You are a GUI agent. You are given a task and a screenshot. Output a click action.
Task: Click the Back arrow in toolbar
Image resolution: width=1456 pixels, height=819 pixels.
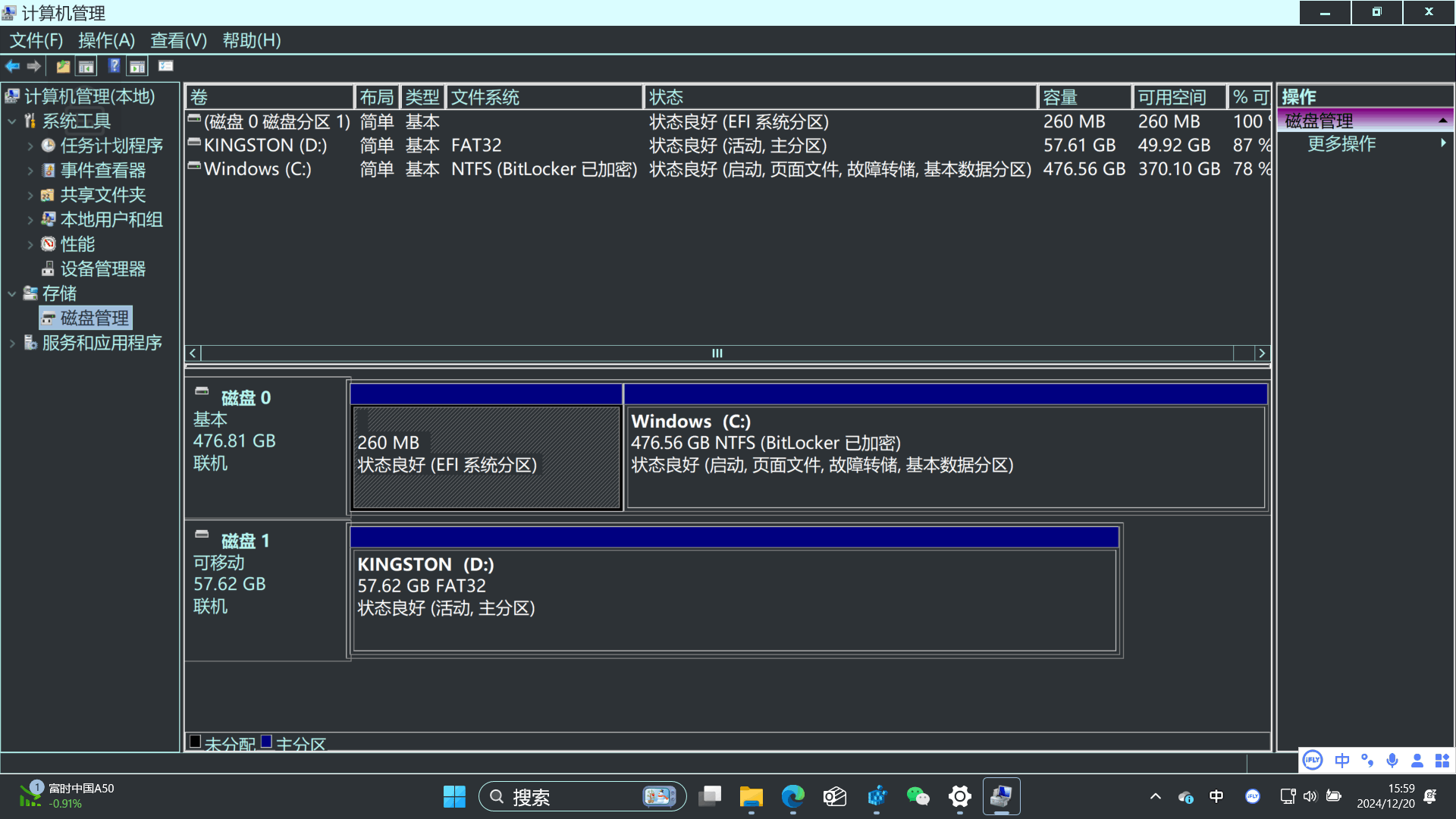(13, 67)
